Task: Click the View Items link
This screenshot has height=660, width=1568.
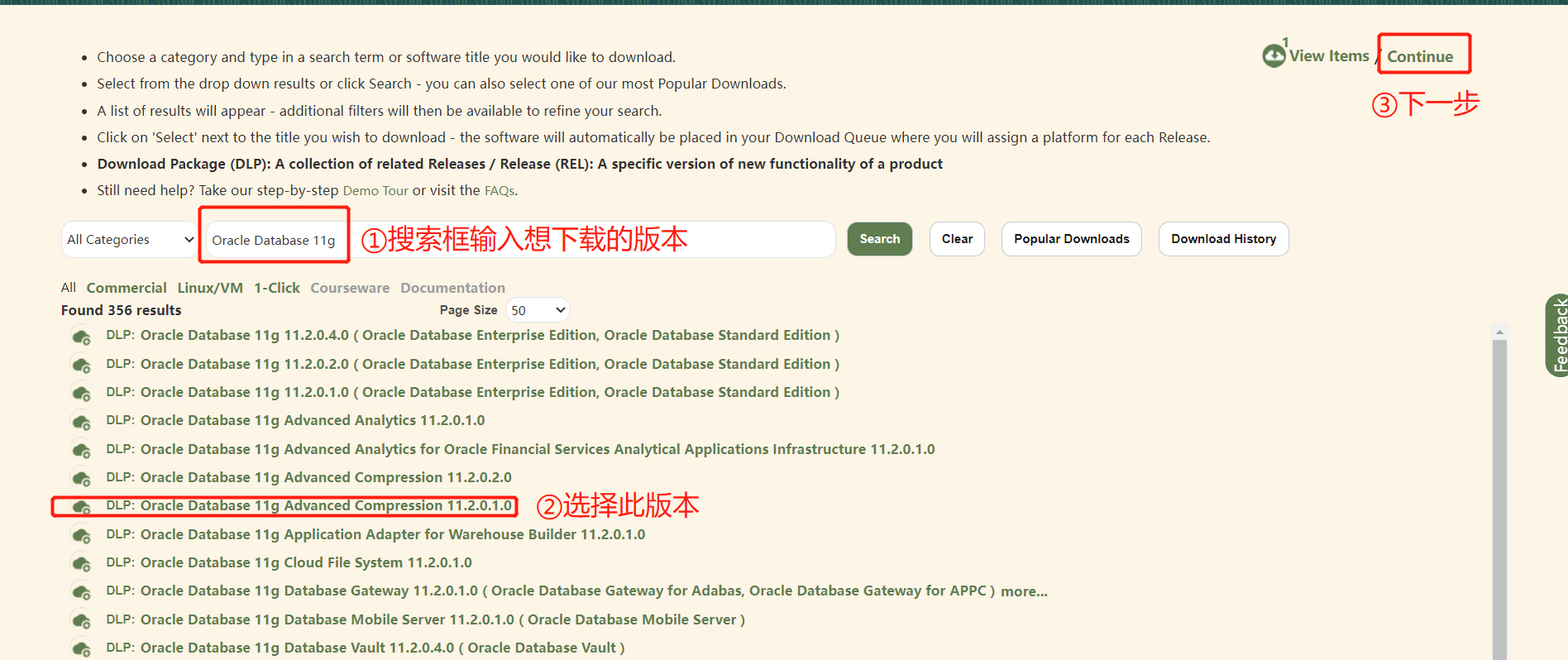Action: pos(1329,56)
